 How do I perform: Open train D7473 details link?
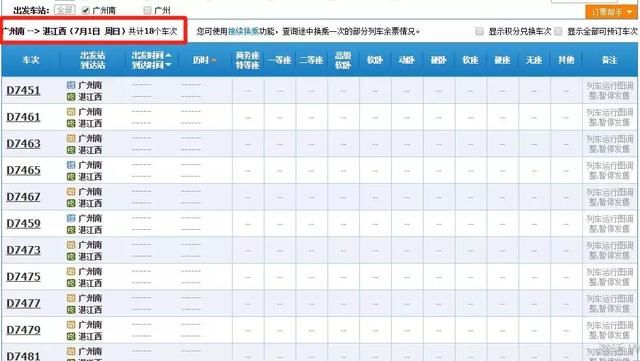click(x=23, y=250)
